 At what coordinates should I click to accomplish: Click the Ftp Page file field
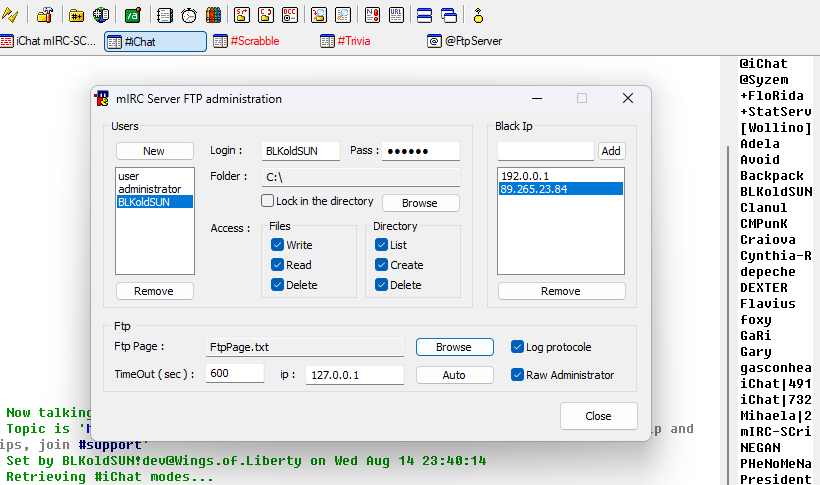point(304,347)
